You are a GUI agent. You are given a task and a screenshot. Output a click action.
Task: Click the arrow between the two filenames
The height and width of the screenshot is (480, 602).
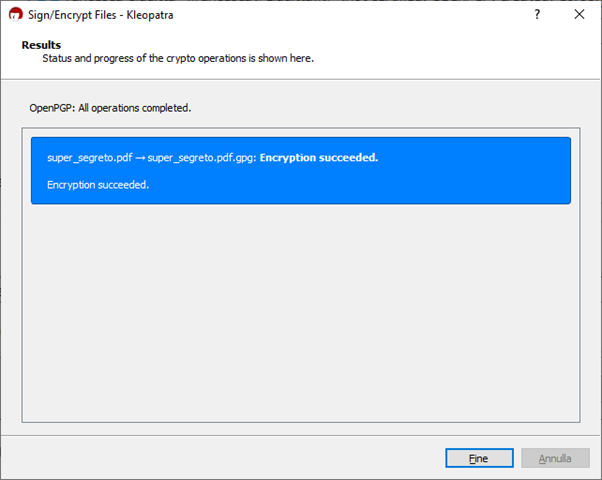click(139, 158)
